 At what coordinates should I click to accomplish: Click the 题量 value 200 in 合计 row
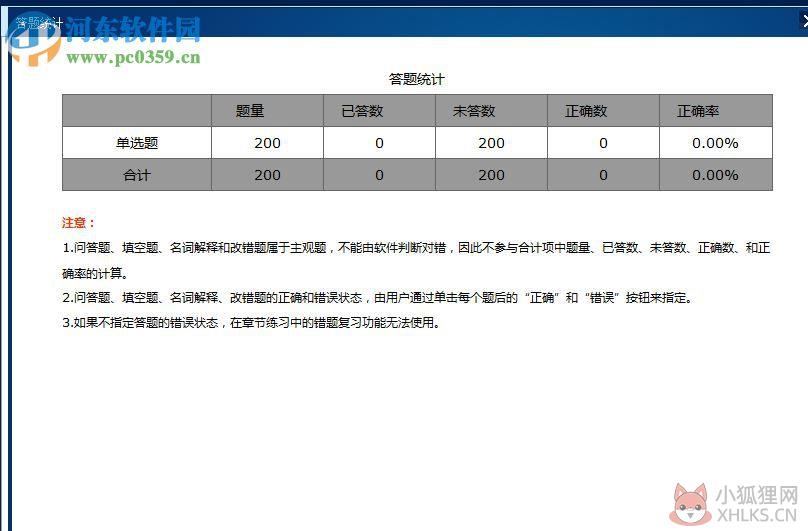tap(267, 175)
